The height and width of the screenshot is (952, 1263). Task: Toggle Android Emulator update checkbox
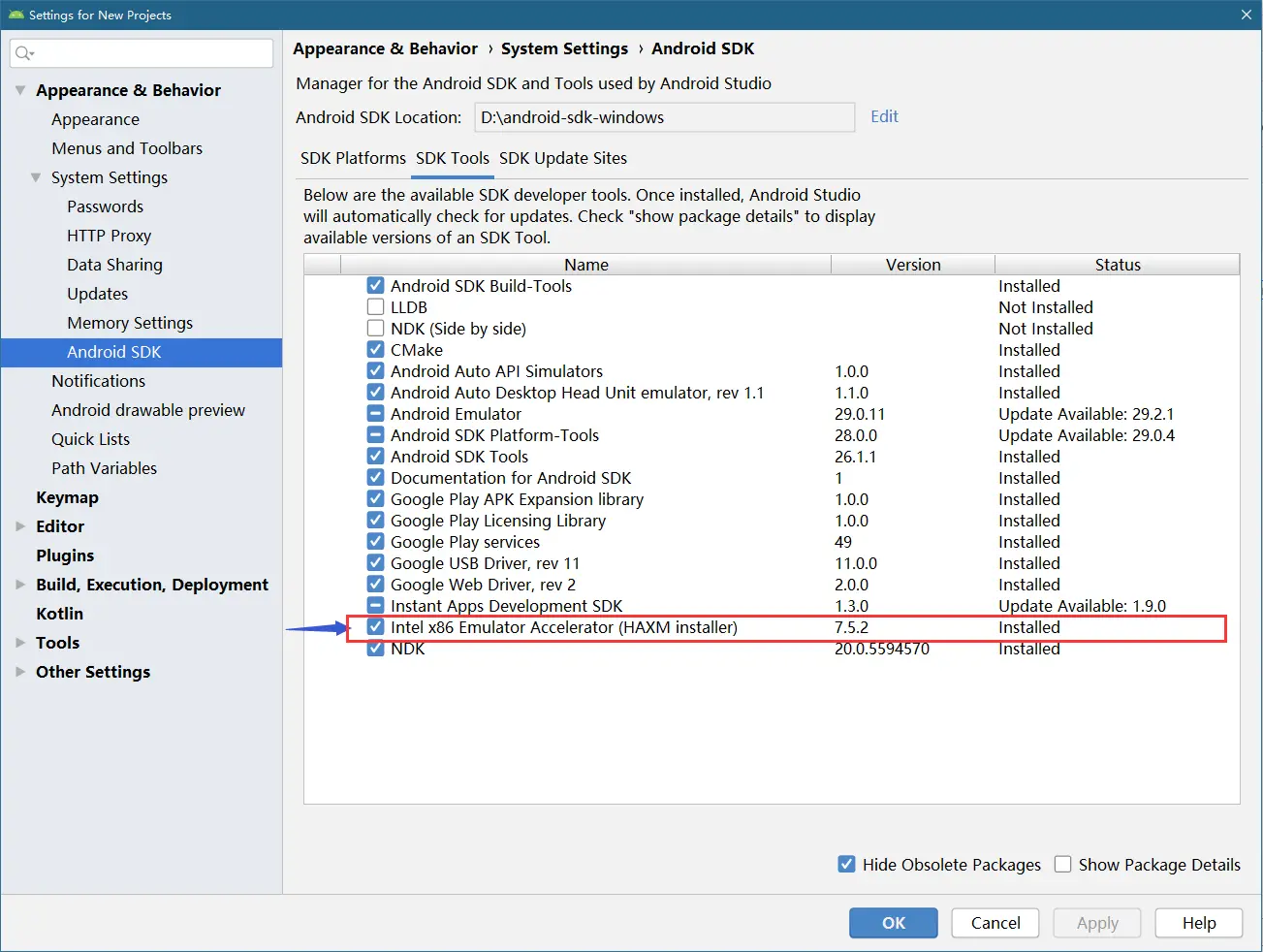[375, 414]
